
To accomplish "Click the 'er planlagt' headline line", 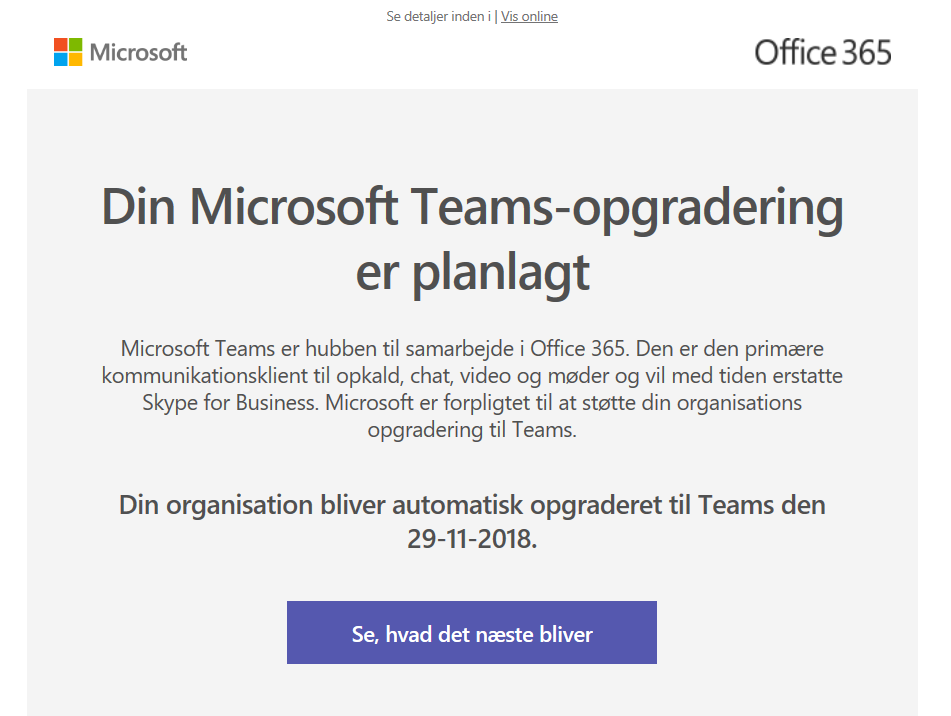I will click(472, 273).
